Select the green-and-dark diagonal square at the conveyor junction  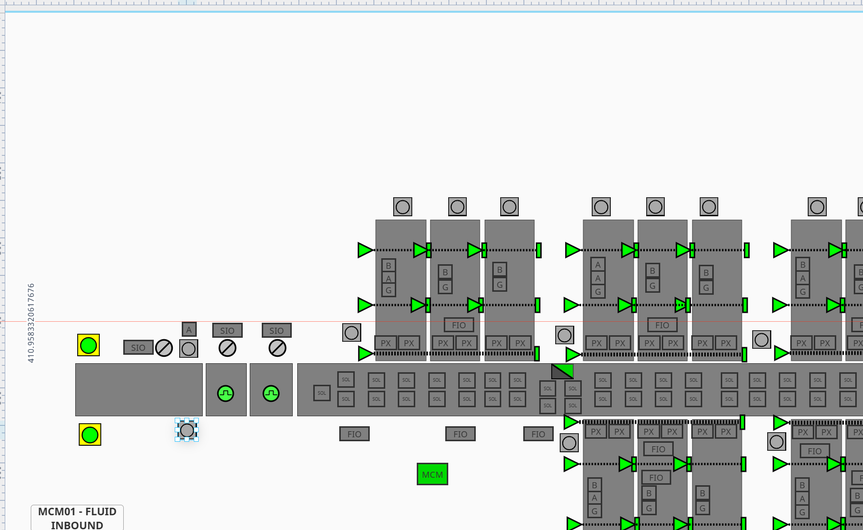[x=562, y=370]
